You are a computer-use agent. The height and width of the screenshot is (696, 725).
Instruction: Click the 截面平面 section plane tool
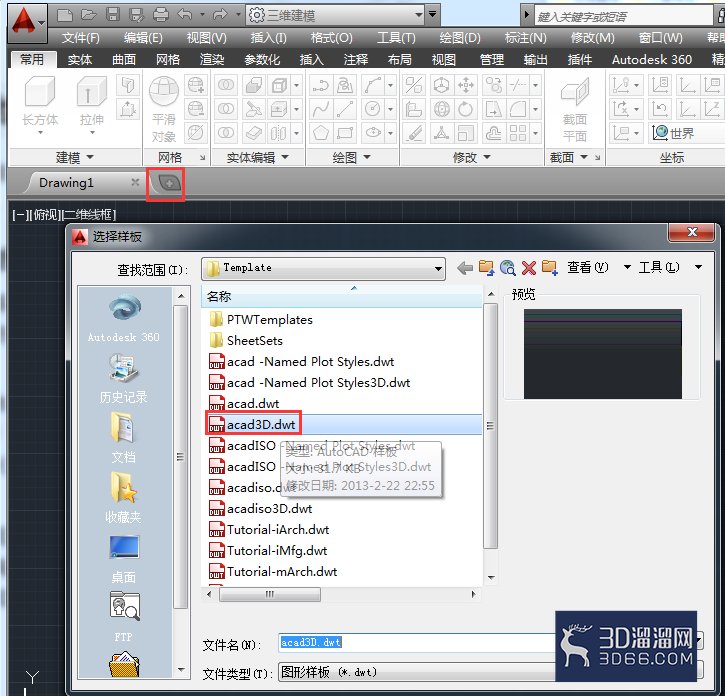tap(574, 108)
